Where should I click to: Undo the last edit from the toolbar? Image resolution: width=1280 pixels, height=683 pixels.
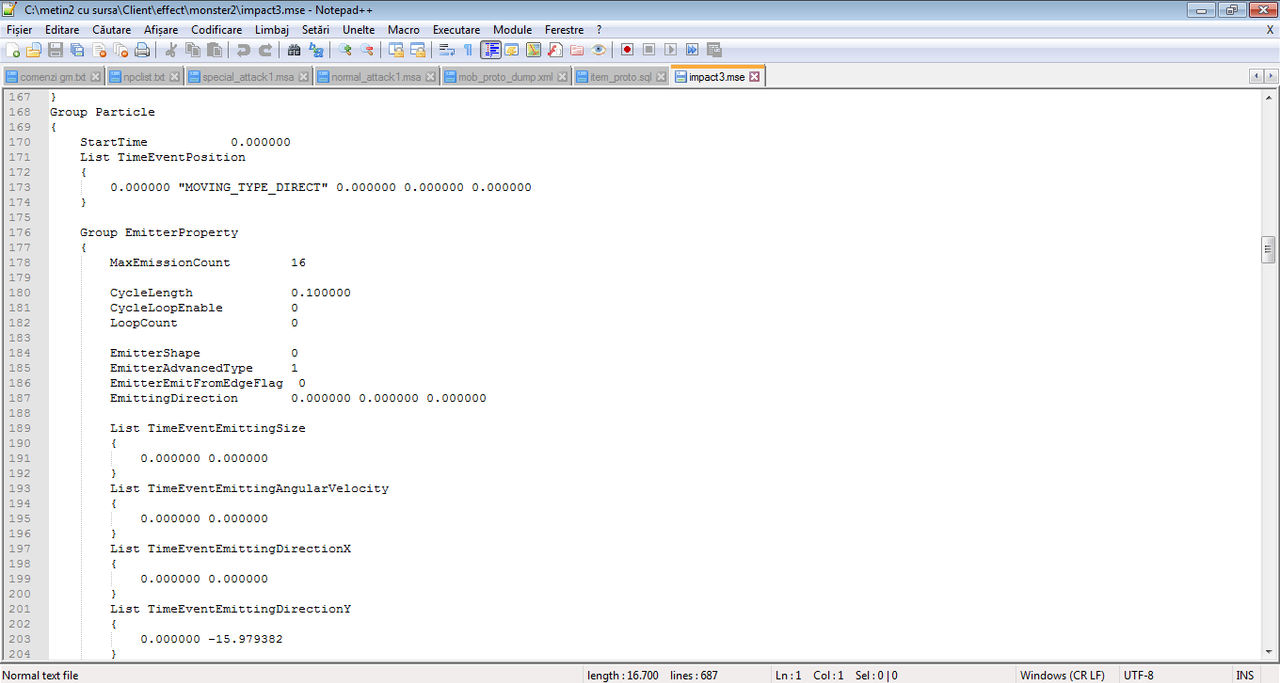click(x=243, y=50)
